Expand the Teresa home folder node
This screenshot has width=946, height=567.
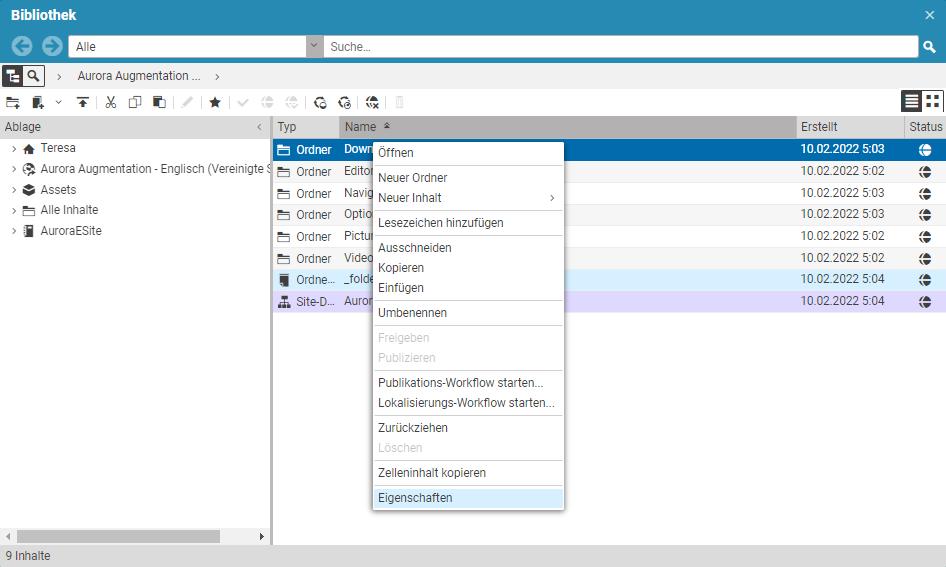(x=14, y=148)
